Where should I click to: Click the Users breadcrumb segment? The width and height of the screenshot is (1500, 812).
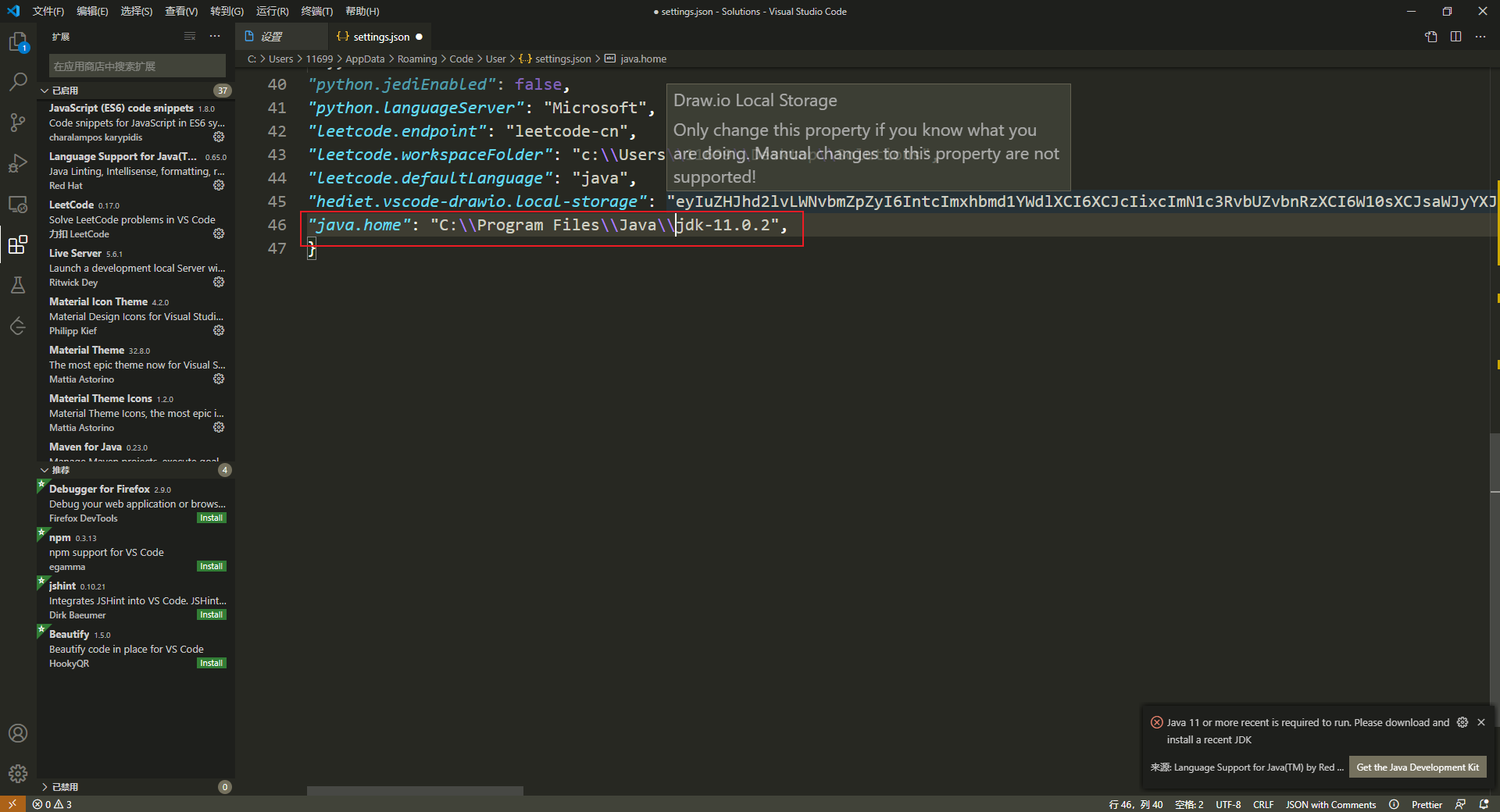(280, 59)
